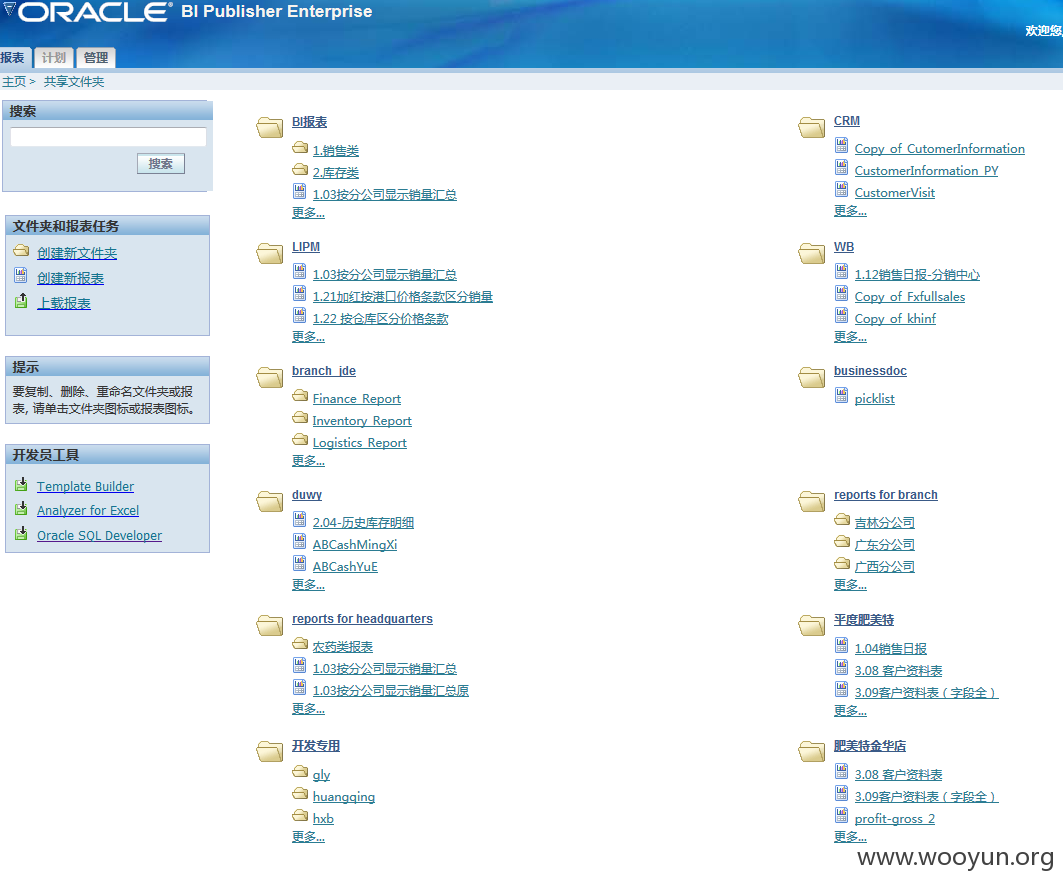
Task: Open the 广东分公司 folder link
Action: [885, 545]
